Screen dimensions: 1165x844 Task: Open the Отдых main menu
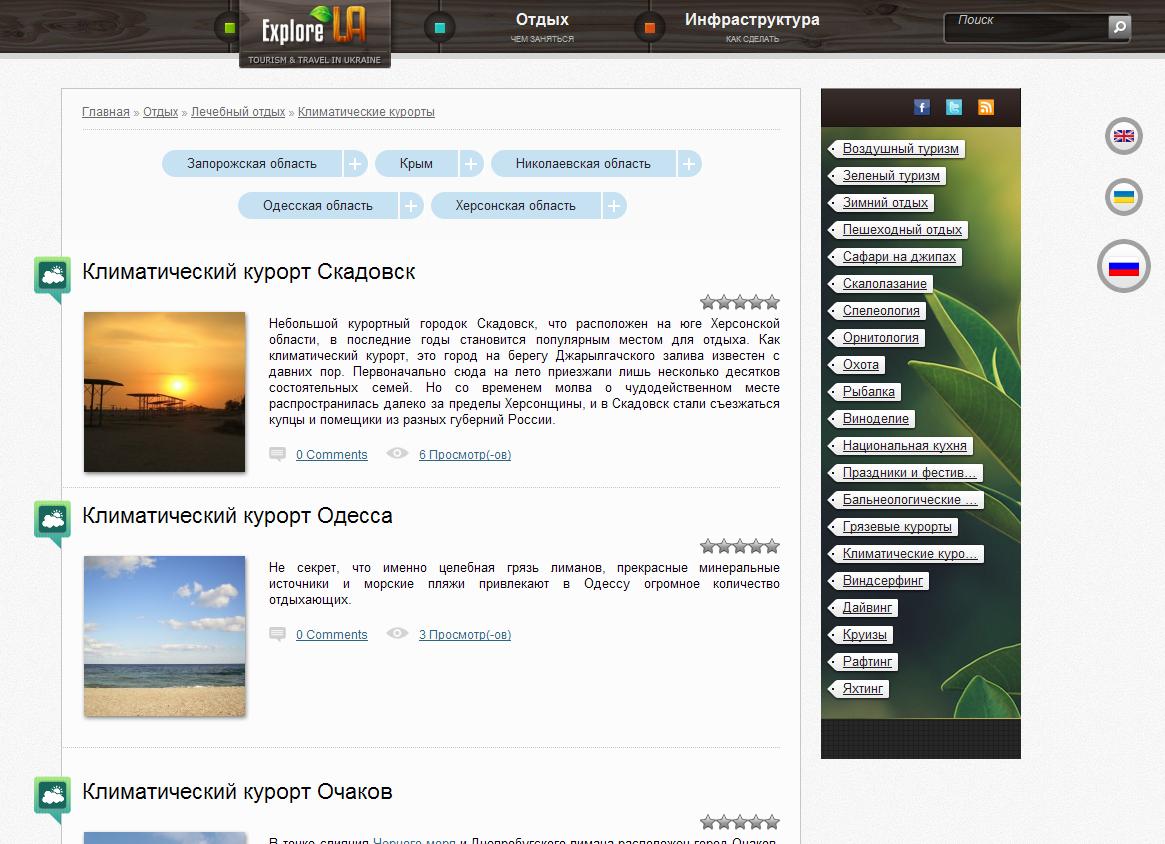point(542,27)
